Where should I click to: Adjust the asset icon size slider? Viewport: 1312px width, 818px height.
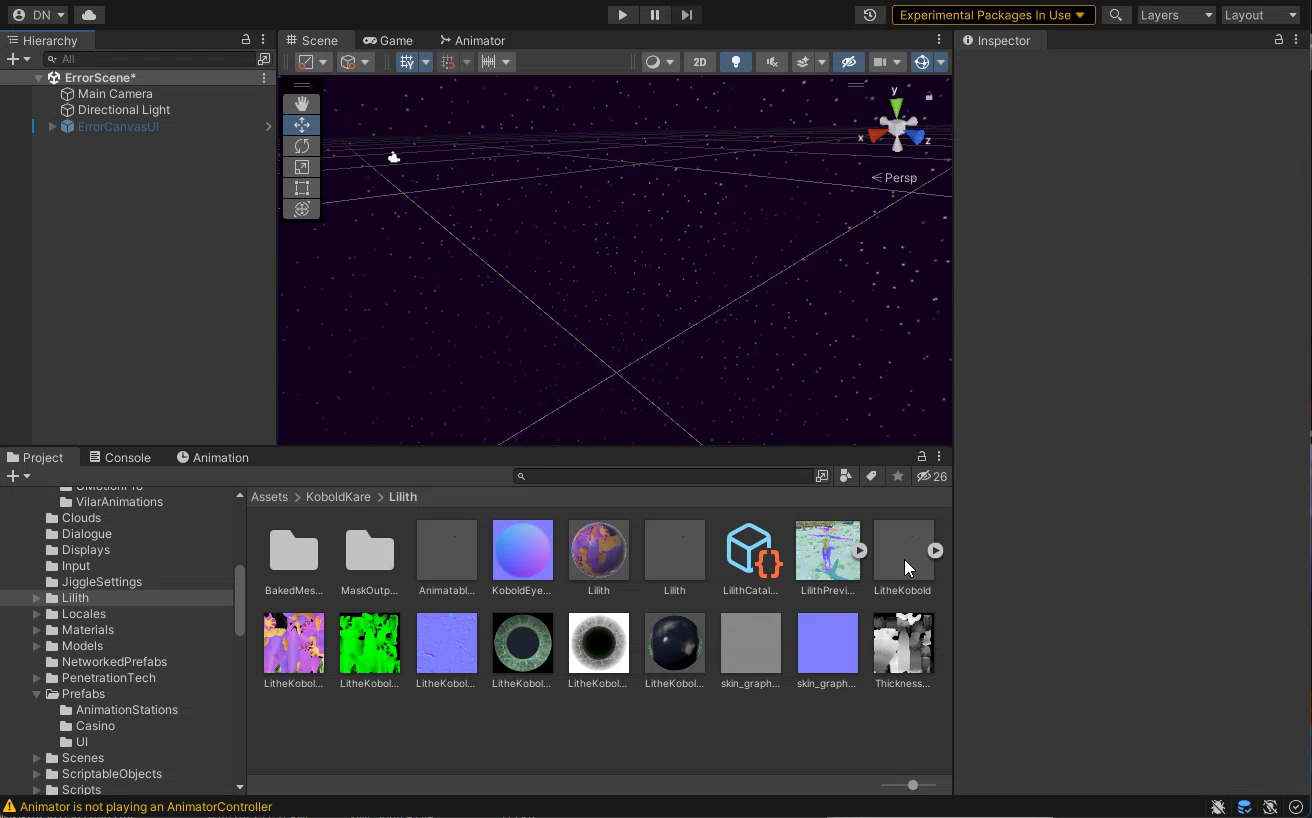click(x=912, y=785)
